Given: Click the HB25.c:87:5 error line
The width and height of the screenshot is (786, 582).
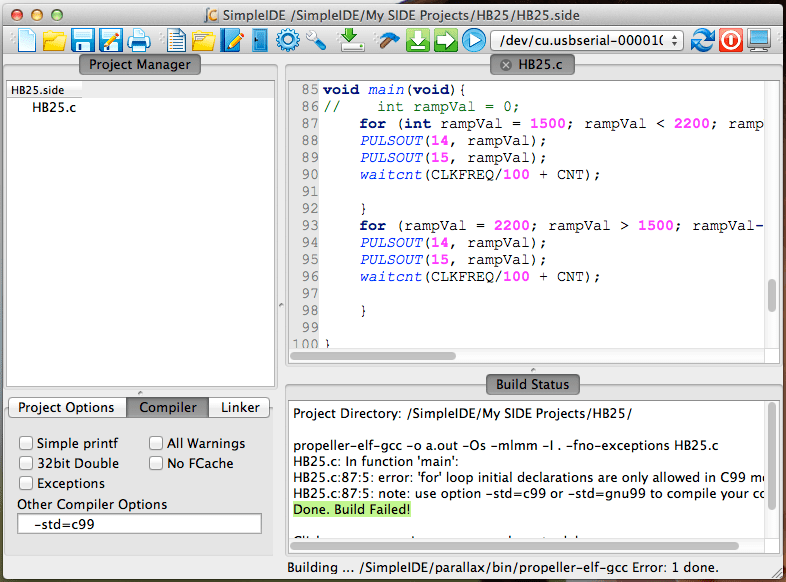Looking at the screenshot, I should tap(528, 477).
